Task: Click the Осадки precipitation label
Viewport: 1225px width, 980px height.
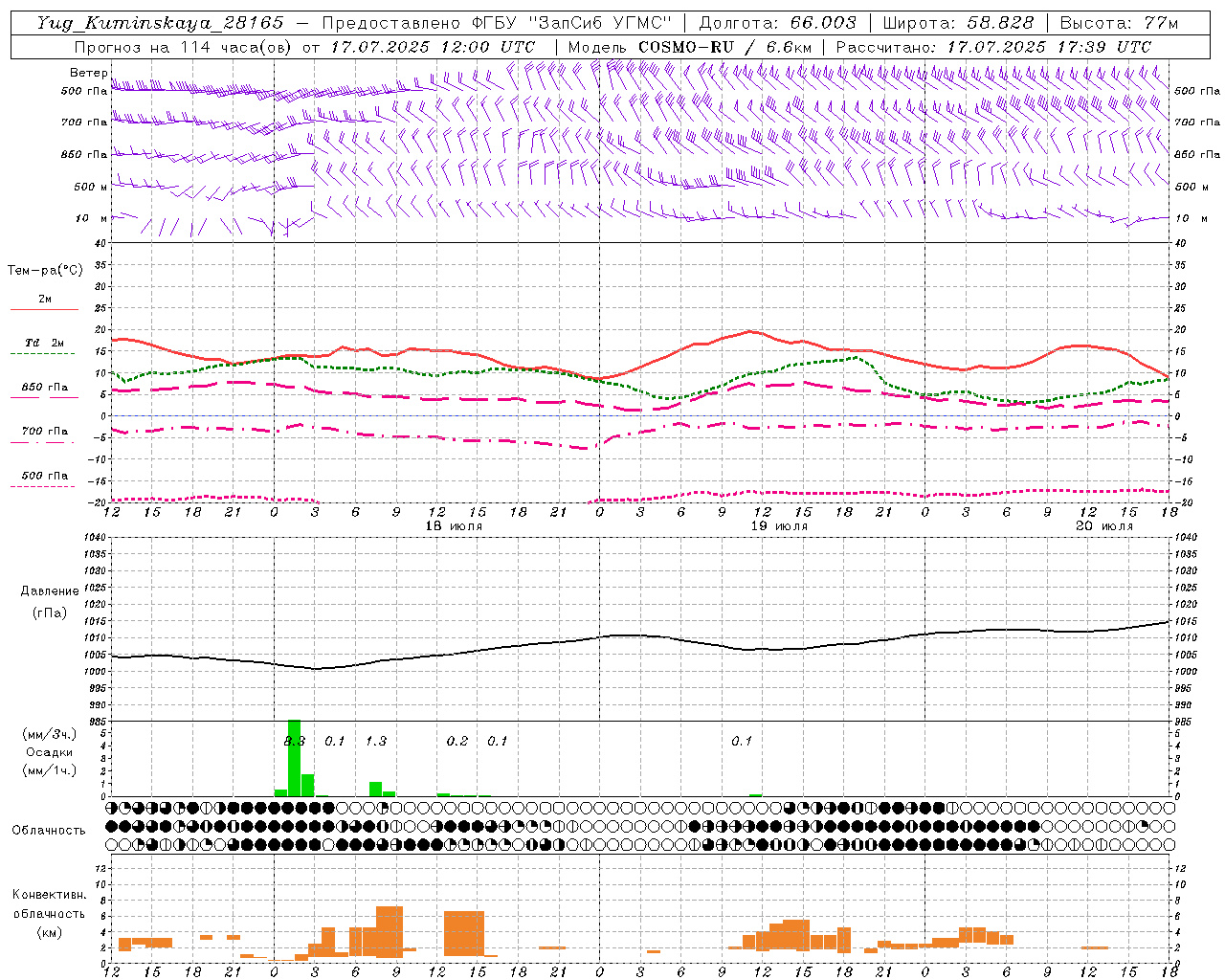Action: [49, 753]
